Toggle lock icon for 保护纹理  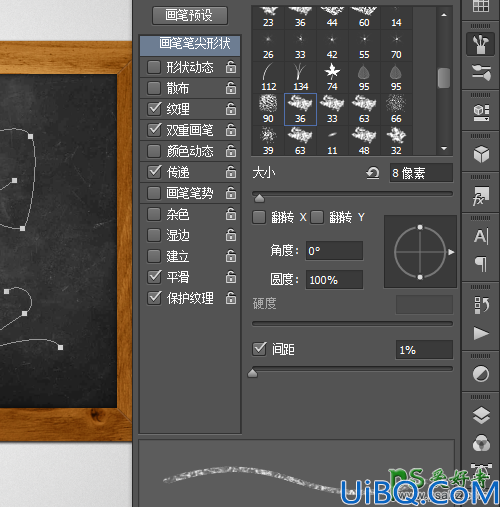point(231,298)
